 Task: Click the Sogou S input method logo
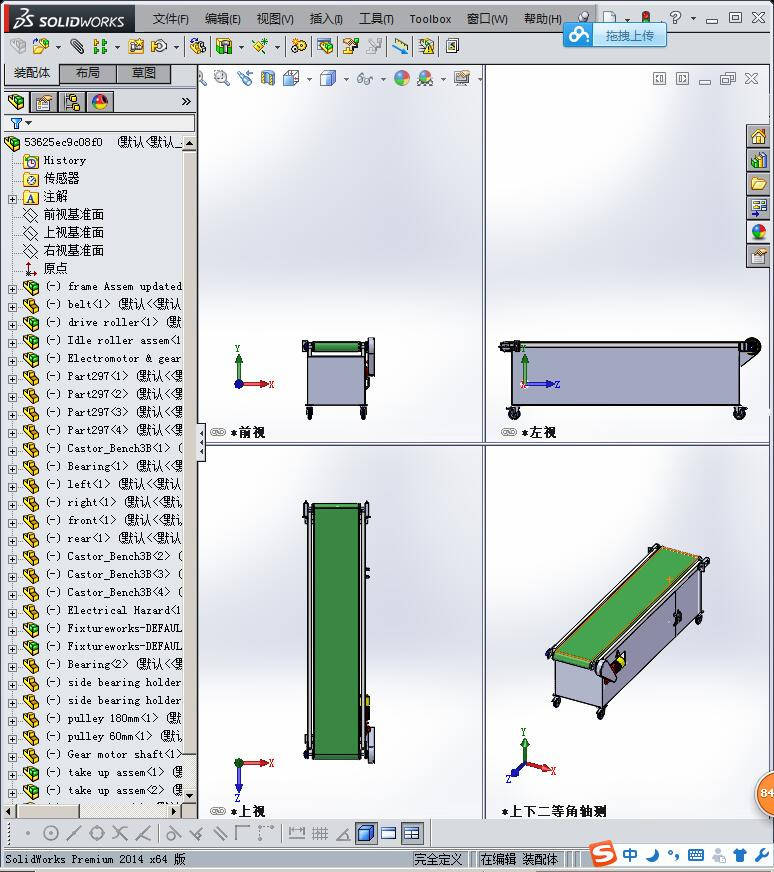click(603, 854)
